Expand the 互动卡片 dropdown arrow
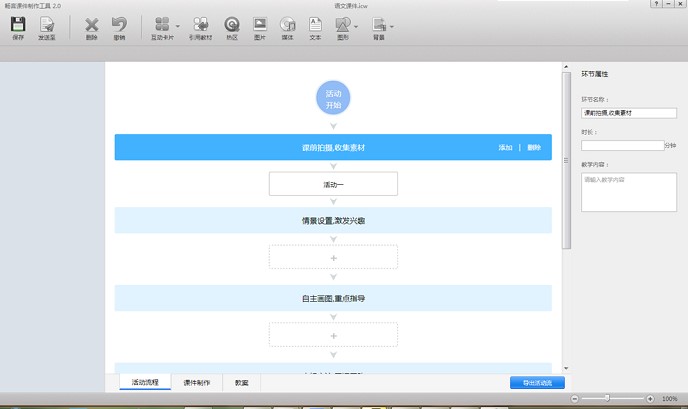Viewport: 688px width, 409px height. click(x=177, y=25)
